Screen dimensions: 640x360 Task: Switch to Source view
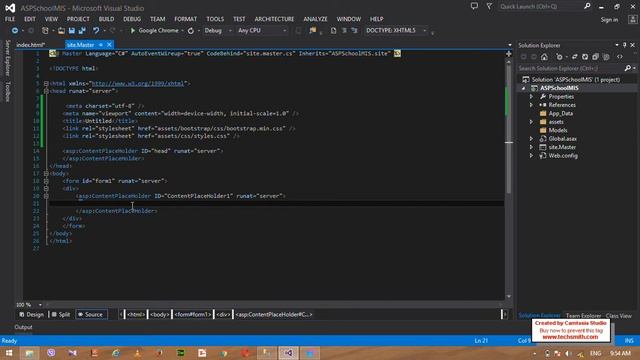point(91,315)
